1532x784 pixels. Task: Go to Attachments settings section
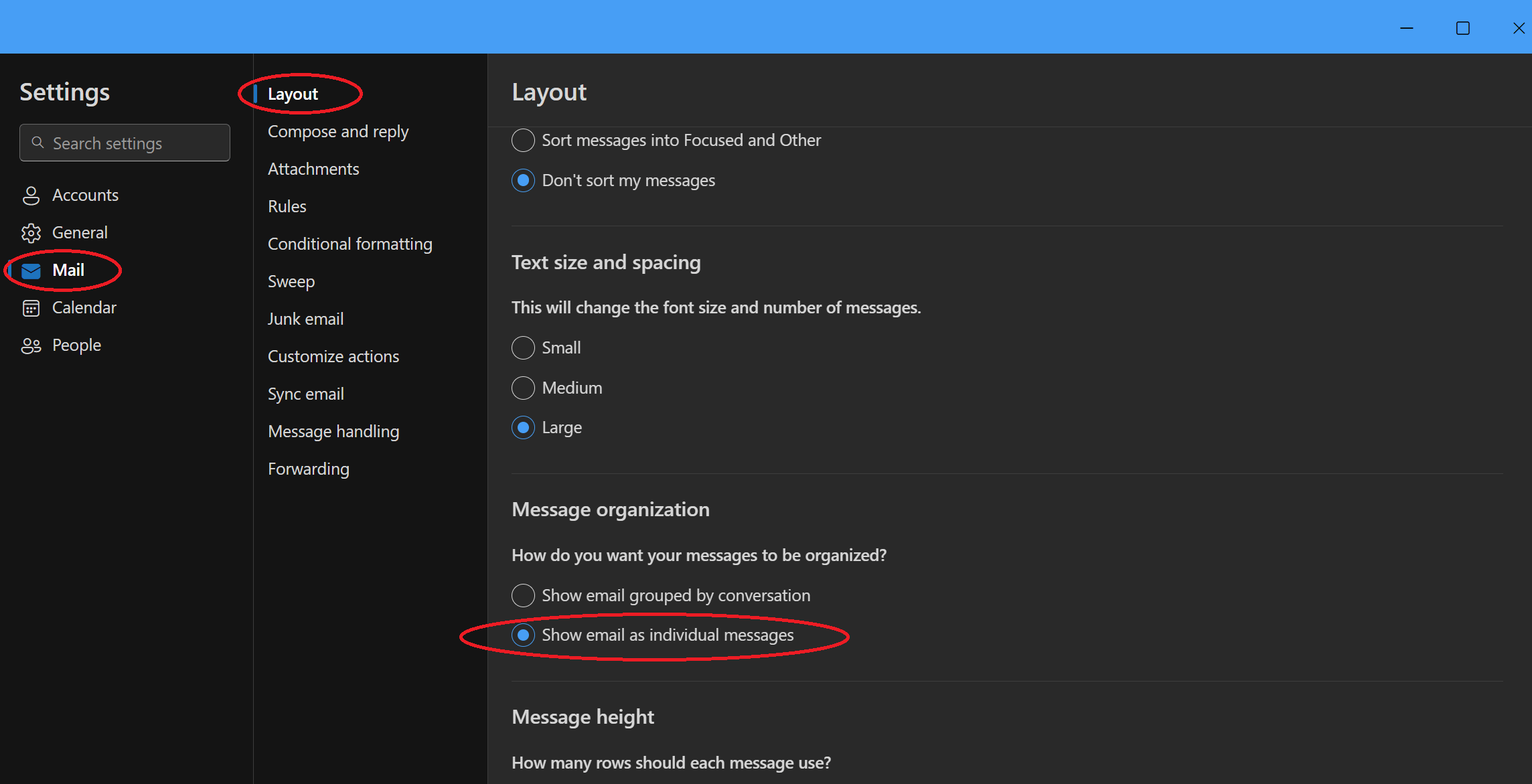313,169
